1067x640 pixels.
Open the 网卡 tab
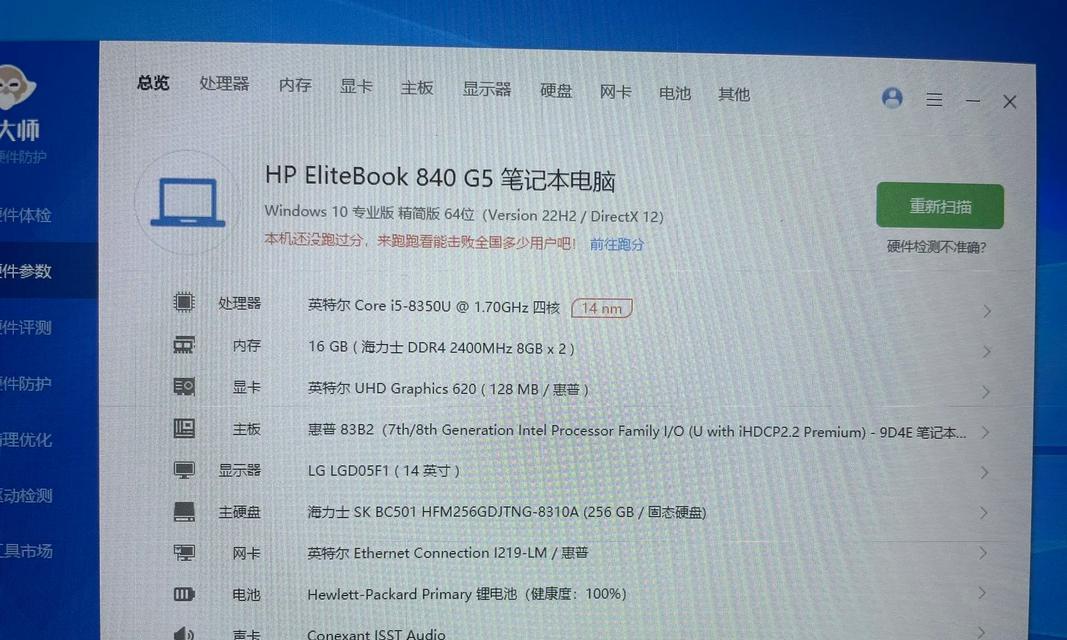615,92
